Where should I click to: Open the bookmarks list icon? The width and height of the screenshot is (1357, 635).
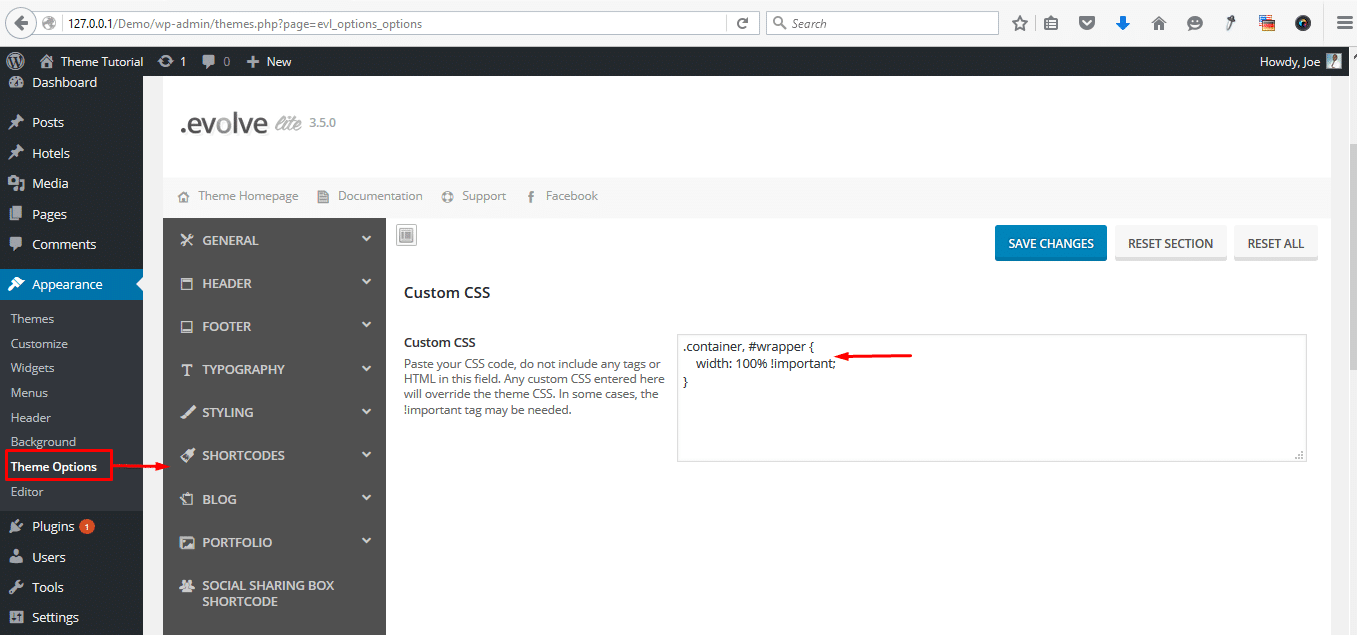point(1051,23)
